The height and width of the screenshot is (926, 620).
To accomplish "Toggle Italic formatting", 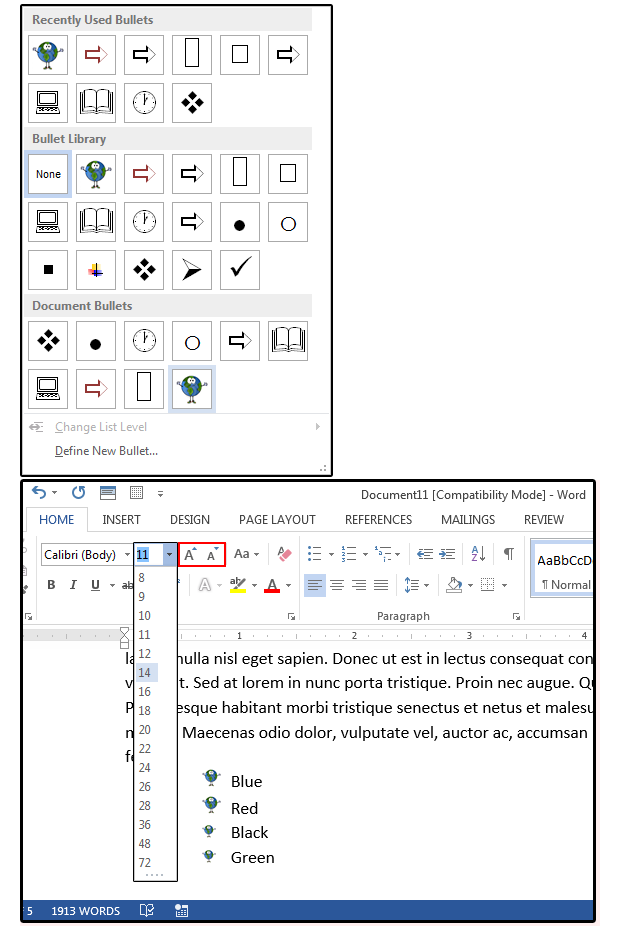I will point(73,585).
